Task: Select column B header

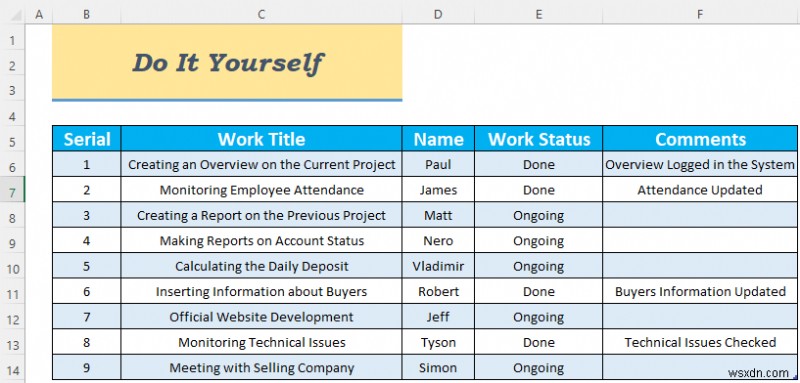Action: [x=87, y=15]
